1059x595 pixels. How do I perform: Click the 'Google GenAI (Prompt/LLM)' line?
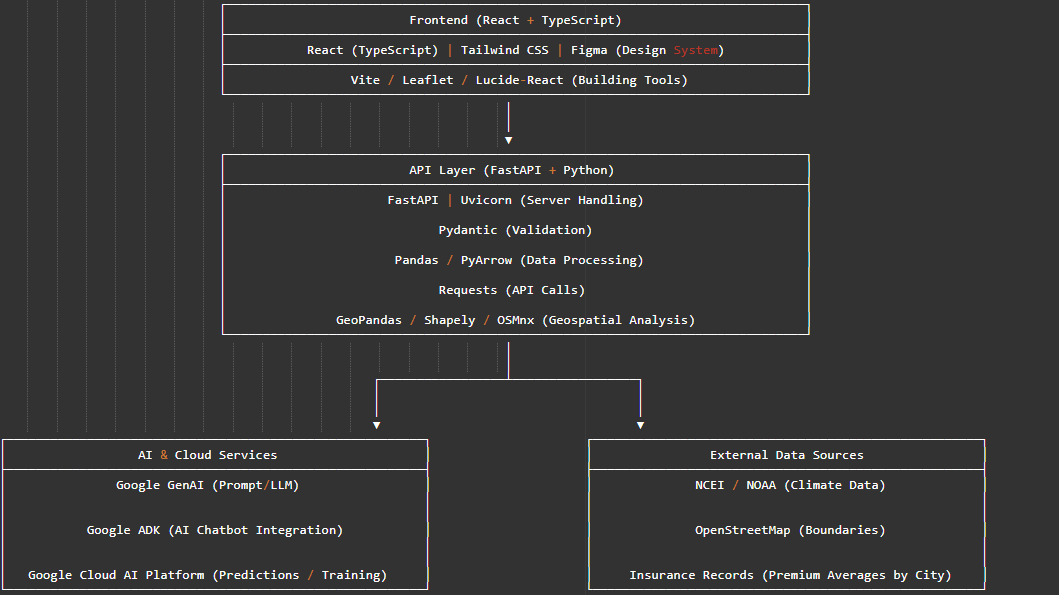207,485
